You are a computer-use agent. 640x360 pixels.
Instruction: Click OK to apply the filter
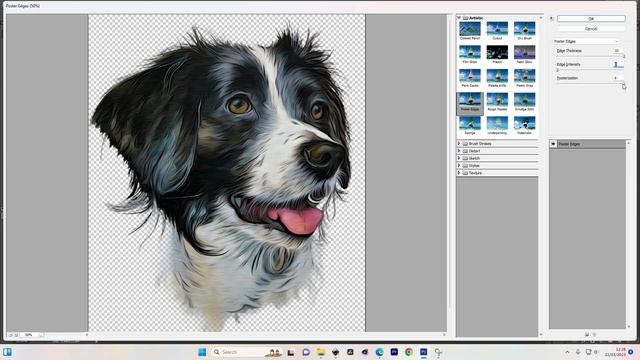pos(591,19)
